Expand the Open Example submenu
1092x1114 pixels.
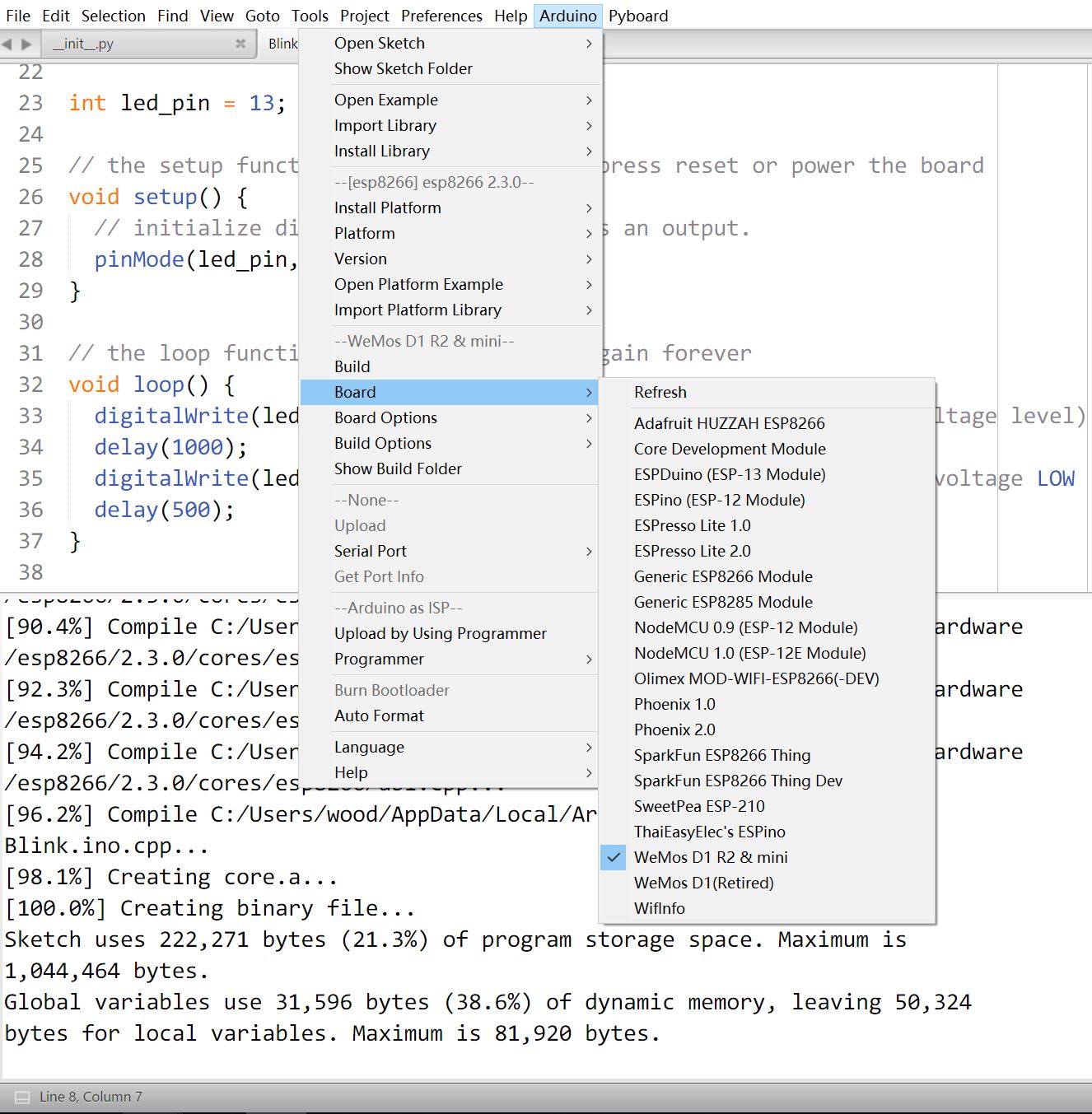[450, 100]
